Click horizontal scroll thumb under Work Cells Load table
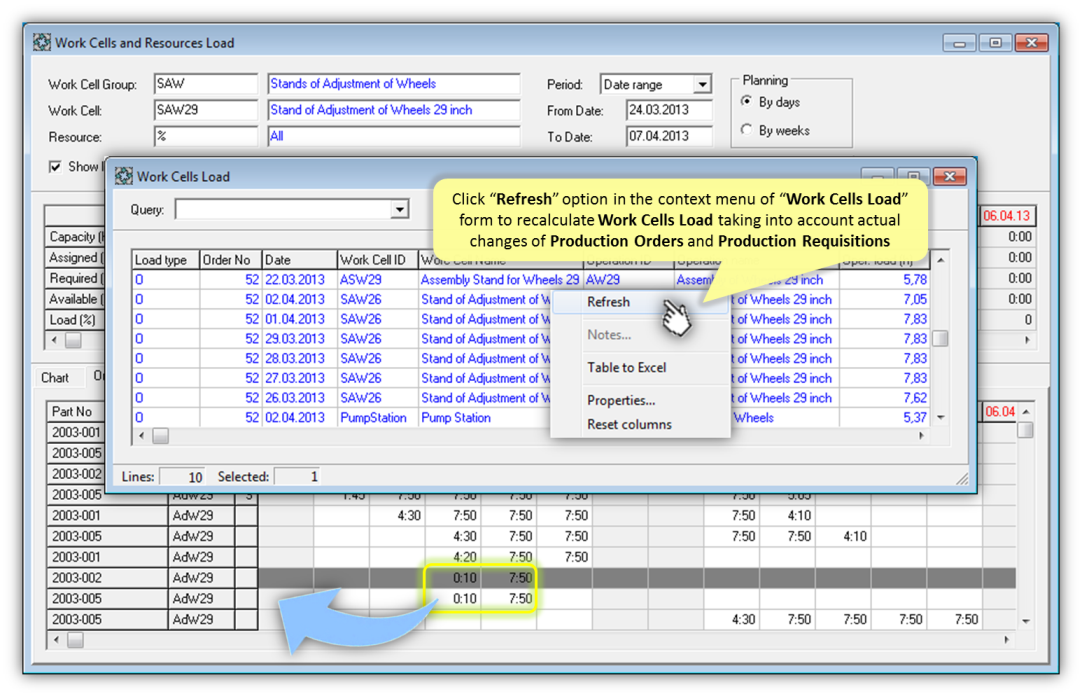1082x697 pixels. (x=160, y=435)
